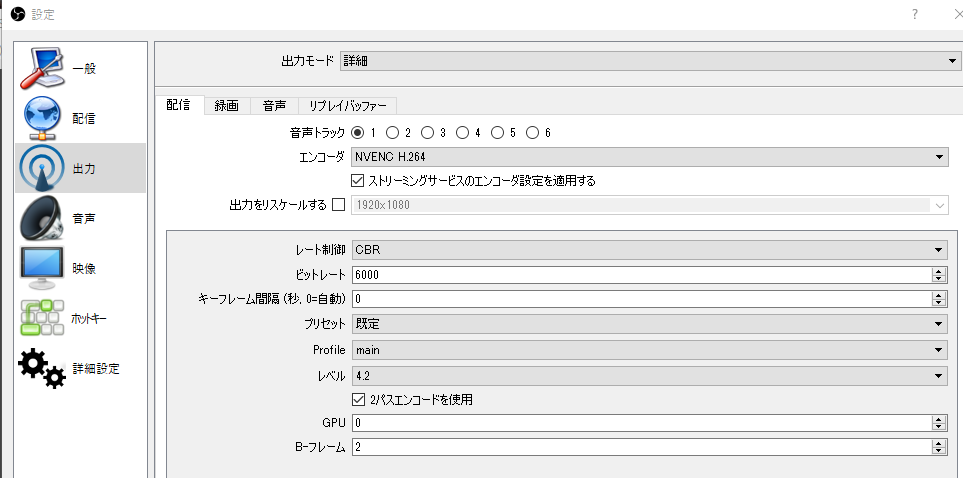
Task: Expand the 出力モード dropdown
Action: coord(650,61)
